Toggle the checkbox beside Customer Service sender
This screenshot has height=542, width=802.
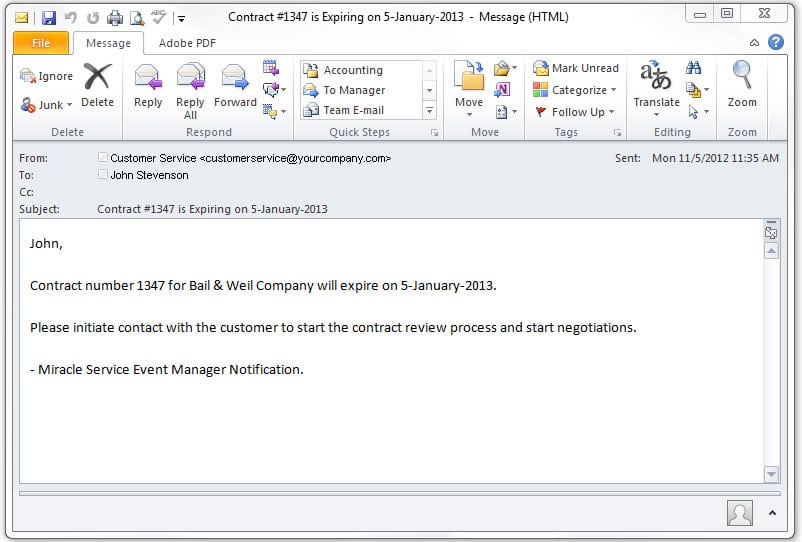(x=103, y=157)
